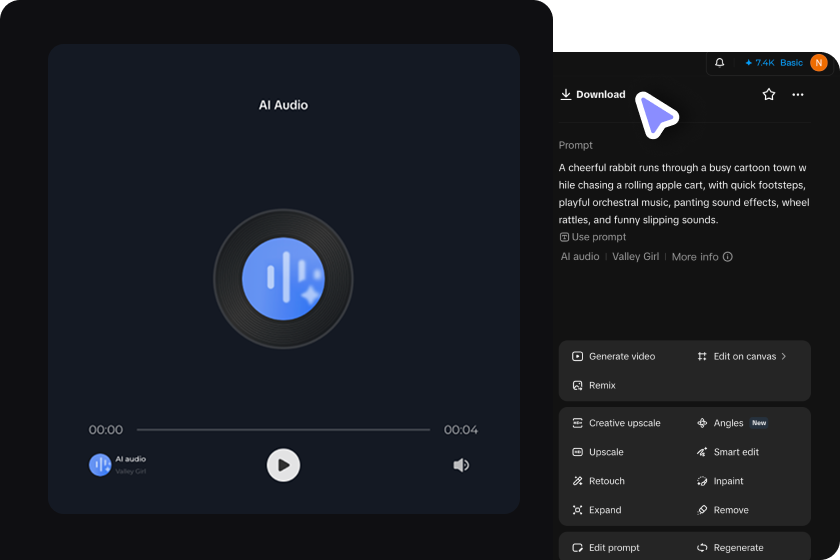
Task: Click the AI Audio title text
Action: pos(283,105)
